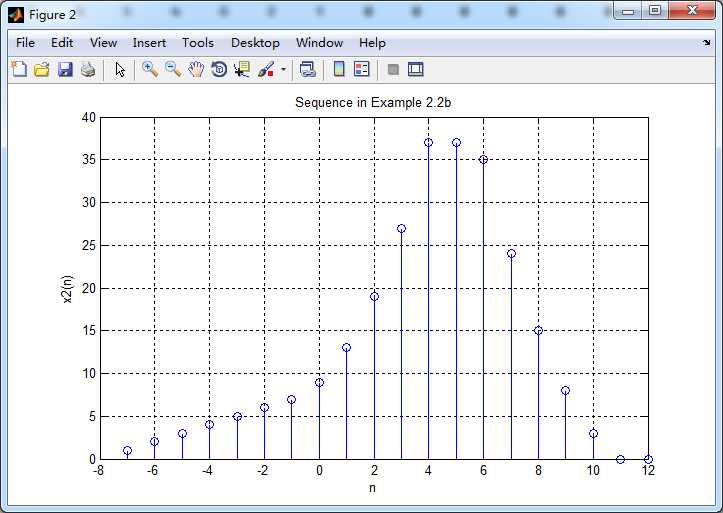
Task: Open a file with the folder icon
Action: point(42,70)
